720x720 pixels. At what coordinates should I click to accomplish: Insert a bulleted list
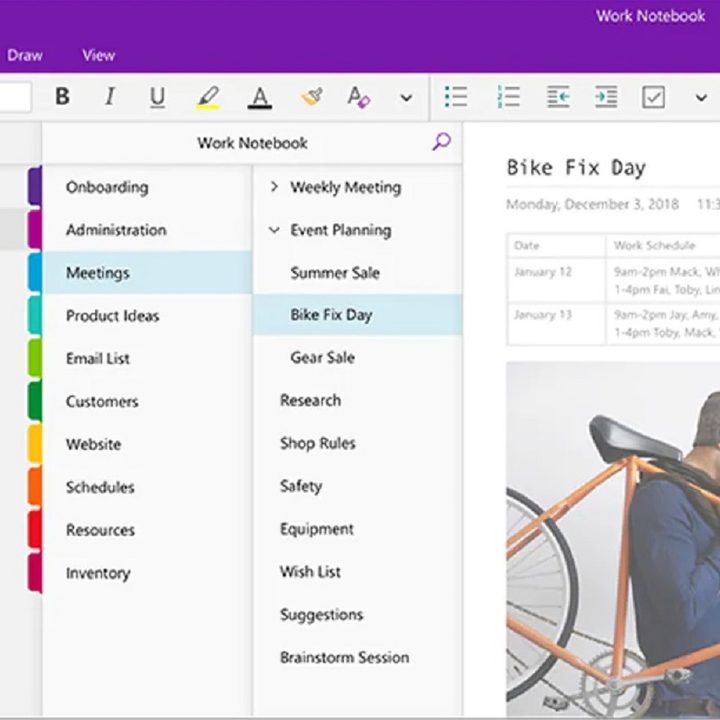click(456, 97)
